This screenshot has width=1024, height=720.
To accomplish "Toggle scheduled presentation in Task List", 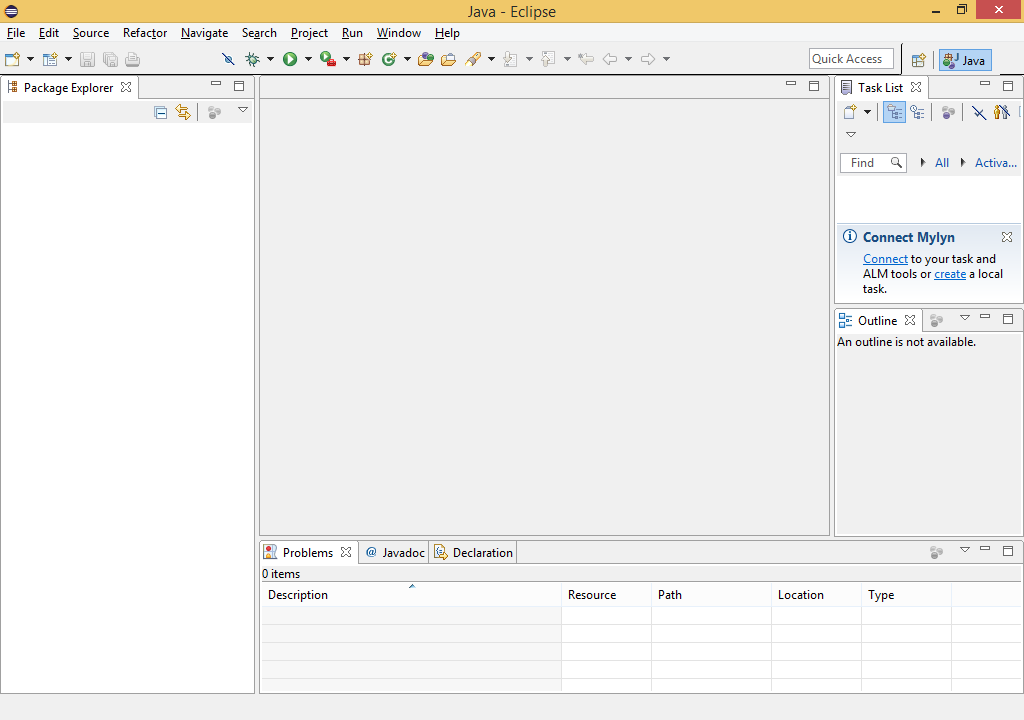I will tap(918, 112).
